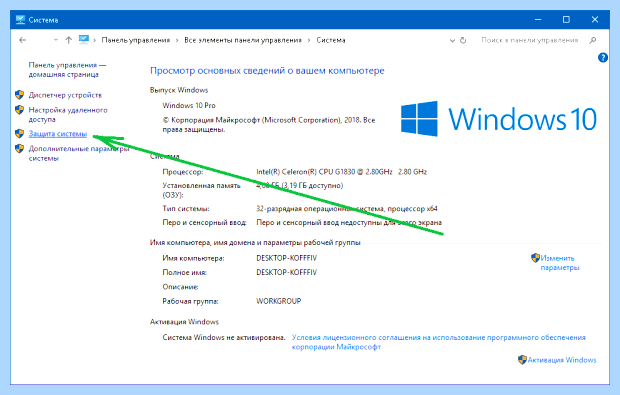The image size is (620, 395).
Task: Expand the address bar history dropdown
Action: pos(452,40)
